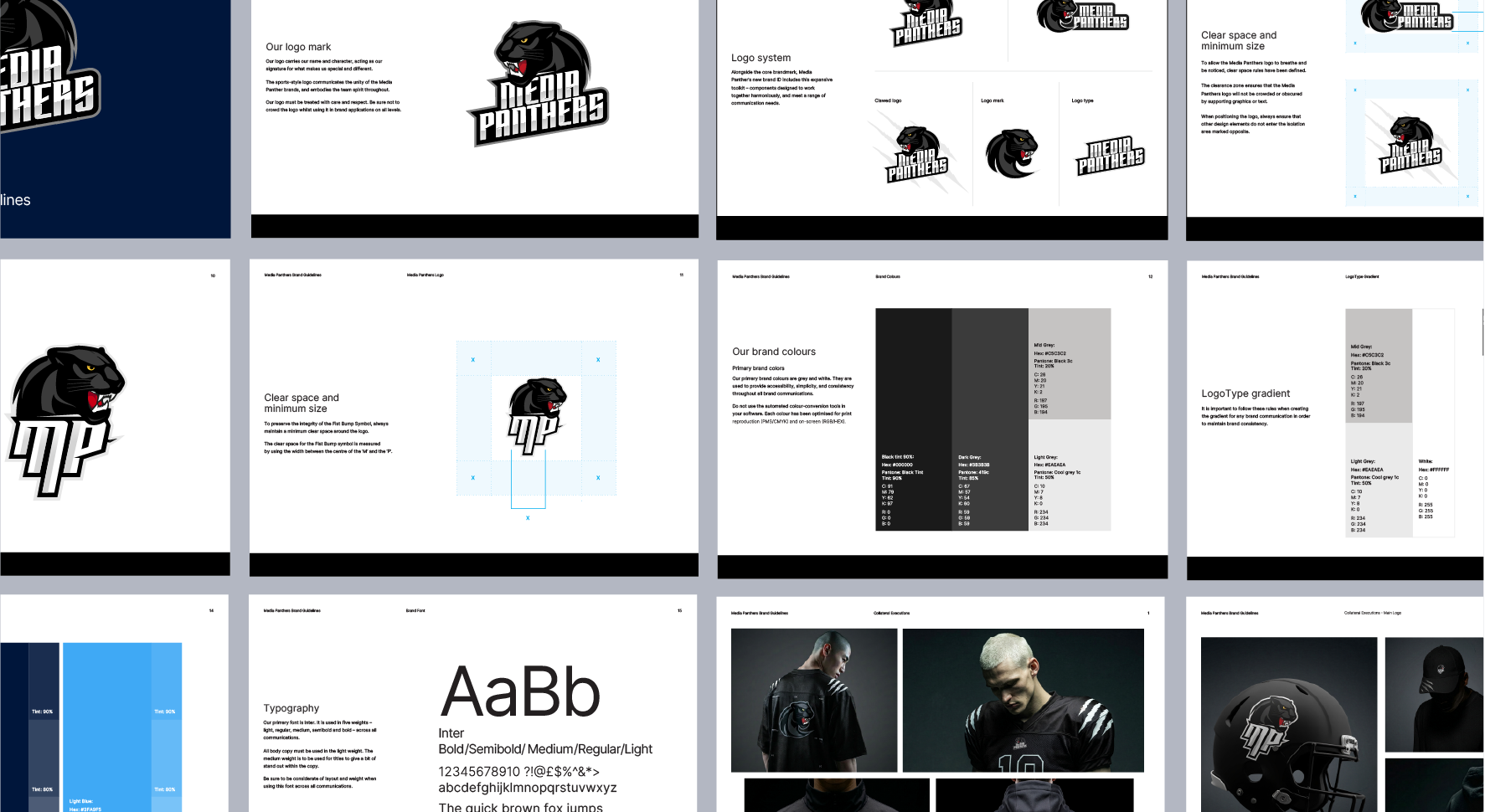This screenshot has width=1485, height=812.
Task: Click the photo of the man showing his jersey back
Action: pos(814,701)
